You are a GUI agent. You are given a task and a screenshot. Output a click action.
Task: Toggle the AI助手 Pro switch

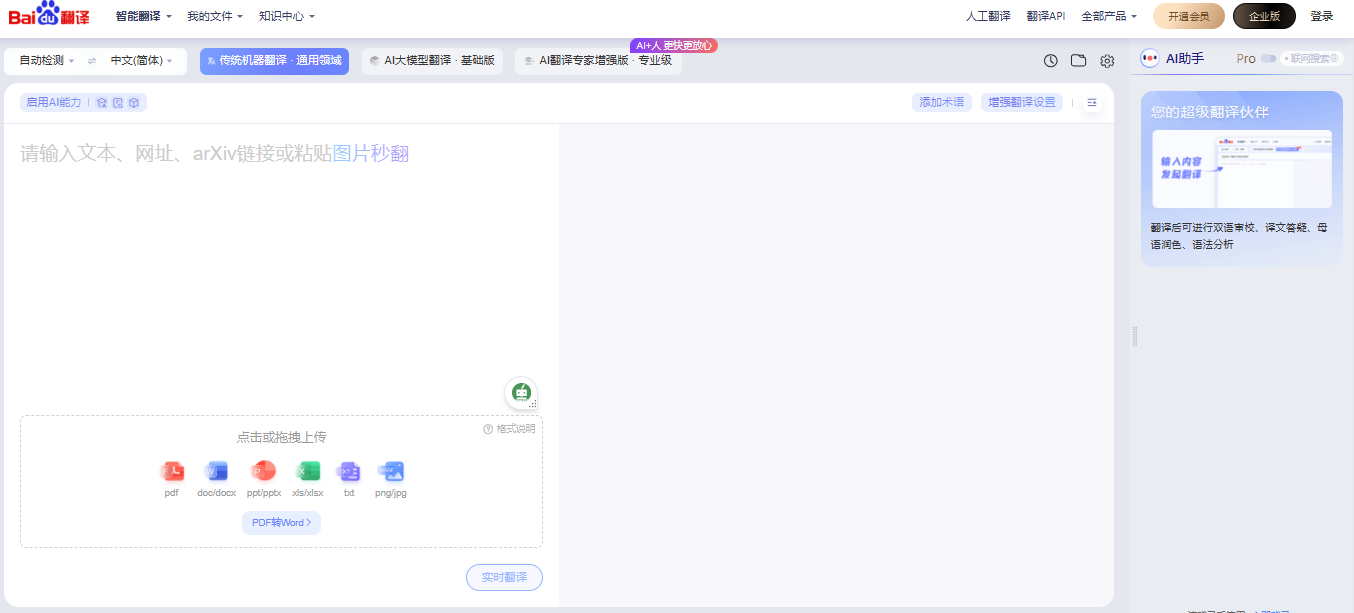1266,58
